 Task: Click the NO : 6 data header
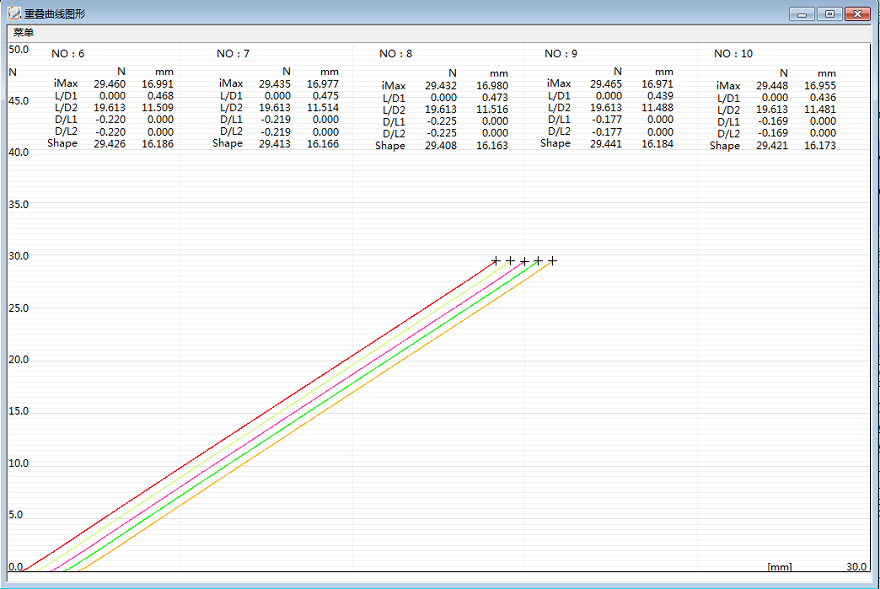click(x=68, y=53)
